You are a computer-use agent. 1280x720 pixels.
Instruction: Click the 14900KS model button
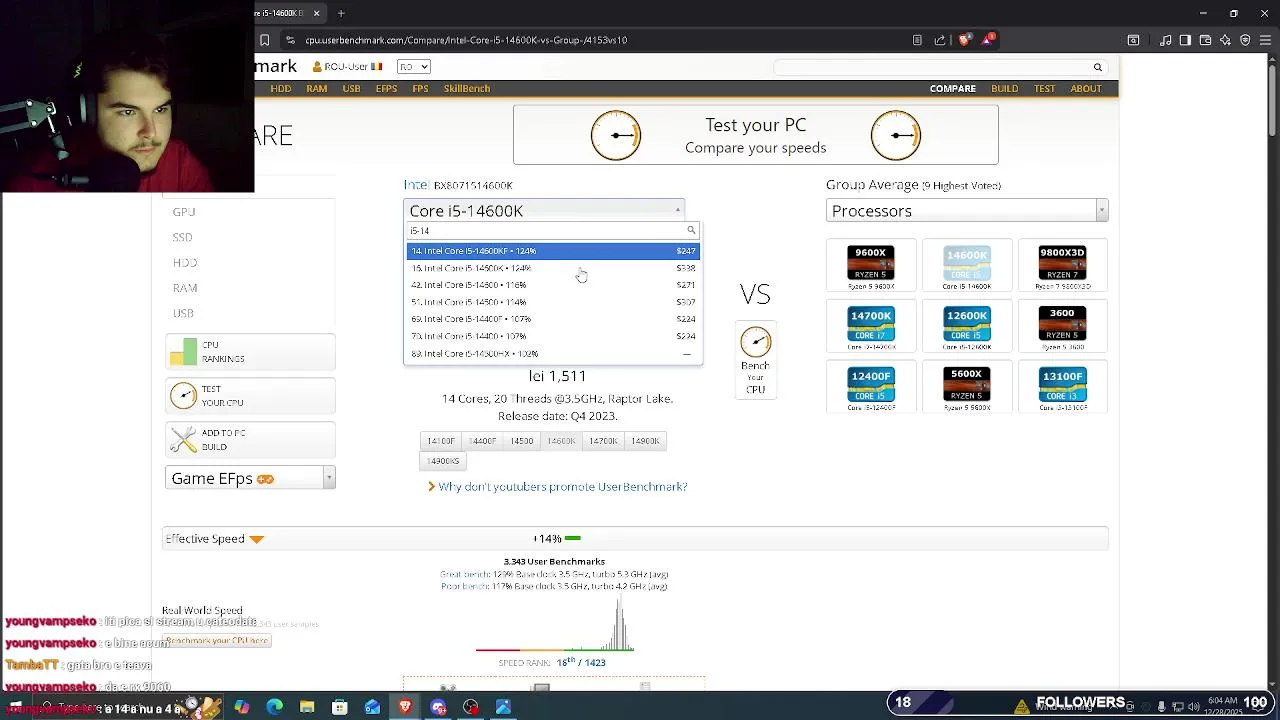[443, 461]
